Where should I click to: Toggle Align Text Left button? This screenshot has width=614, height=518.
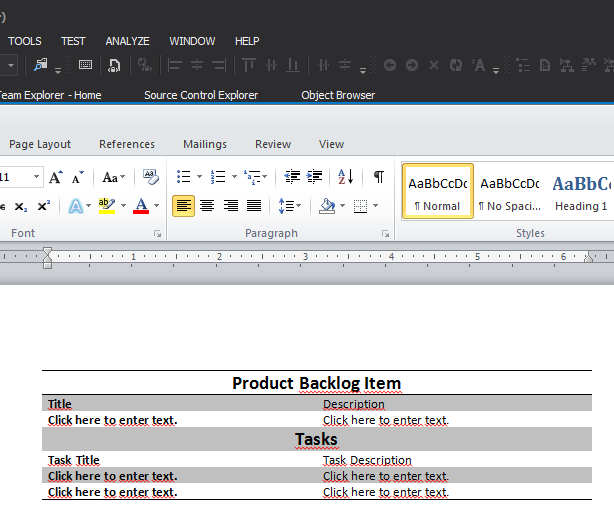(183, 206)
